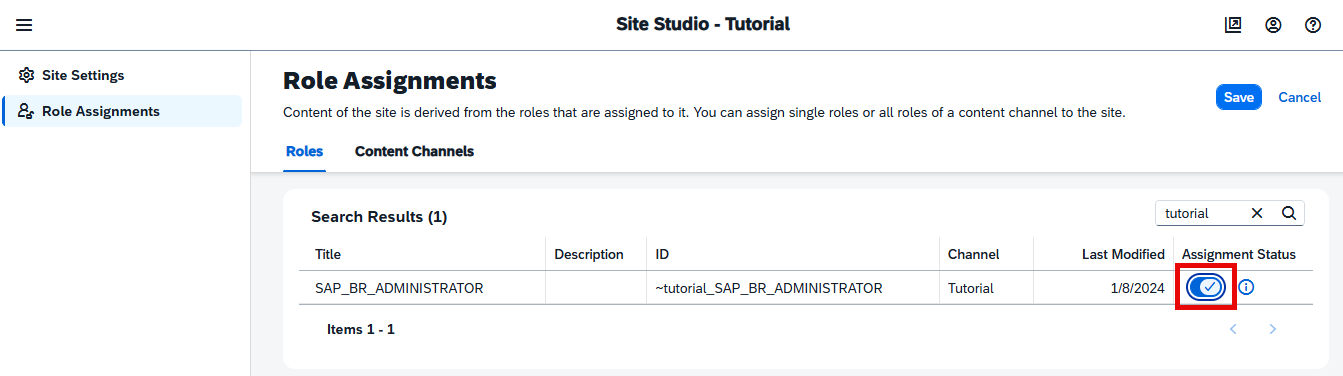
Task: Show info for SAP_BR_ADMINISTRATOR assignment
Action: point(1246,287)
